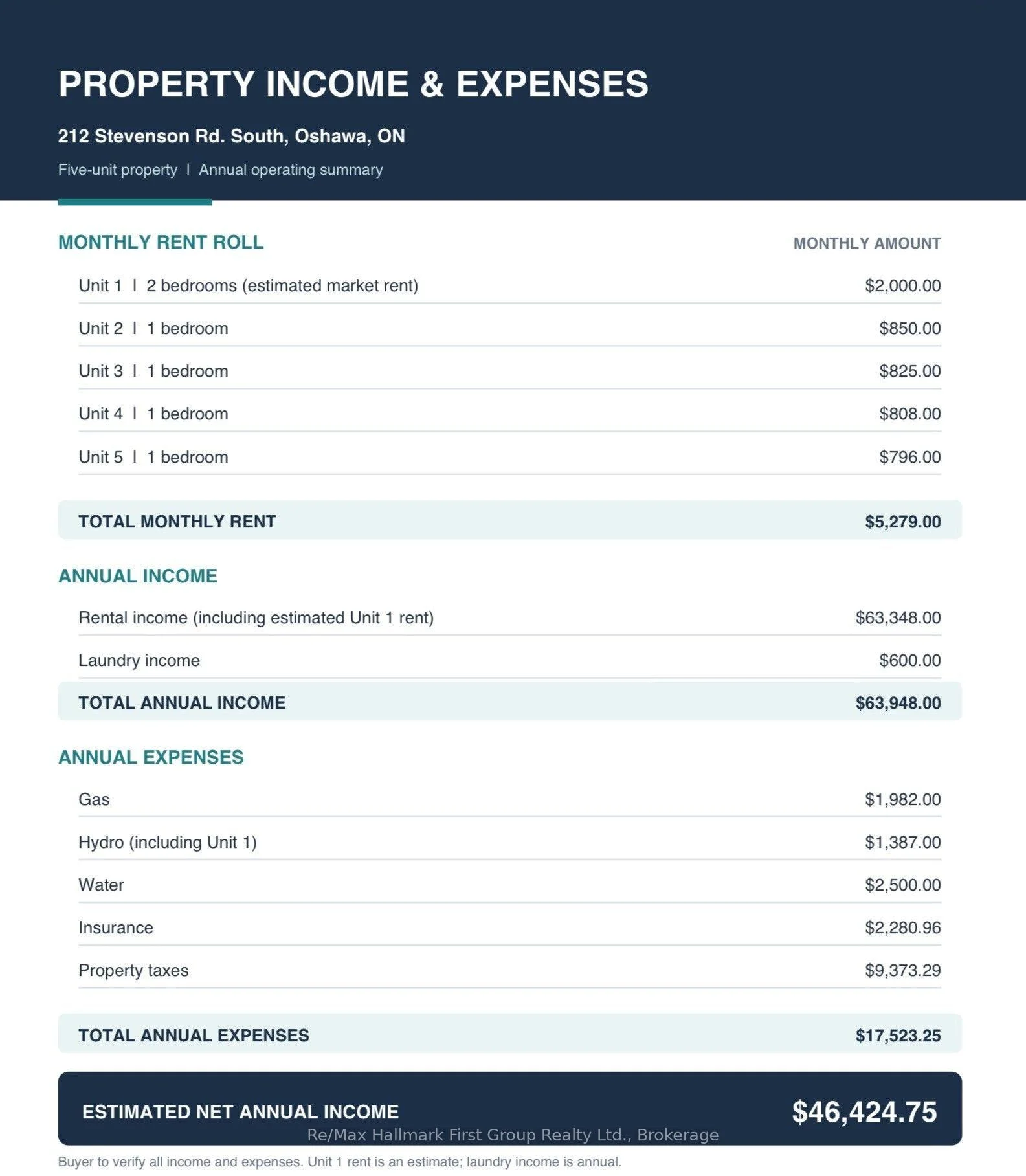Click the Total Monthly Rent summary bar
This screenshot has height=1176, width=1026.
click(509, 521)
